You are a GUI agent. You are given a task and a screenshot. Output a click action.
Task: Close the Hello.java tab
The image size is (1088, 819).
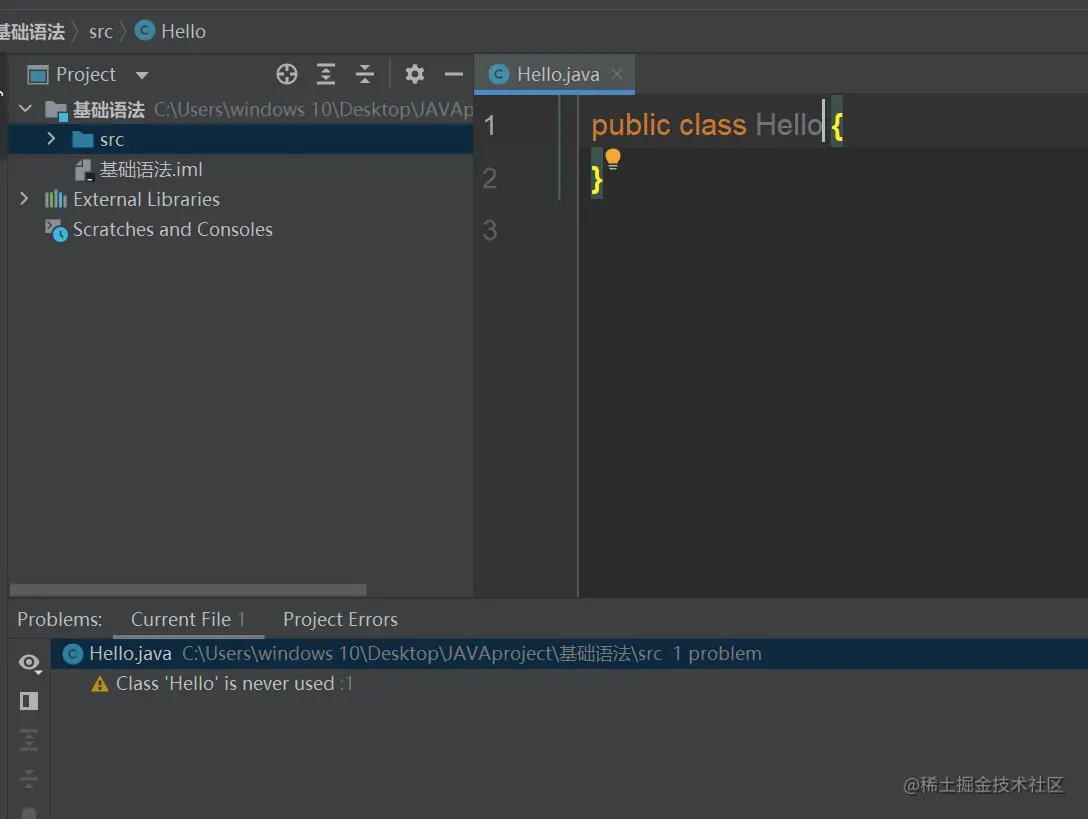(617, 74)
